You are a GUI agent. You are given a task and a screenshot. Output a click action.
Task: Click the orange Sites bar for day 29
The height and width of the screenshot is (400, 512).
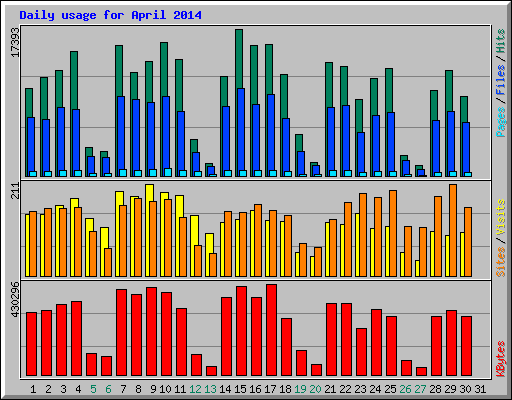pos(453,230)
